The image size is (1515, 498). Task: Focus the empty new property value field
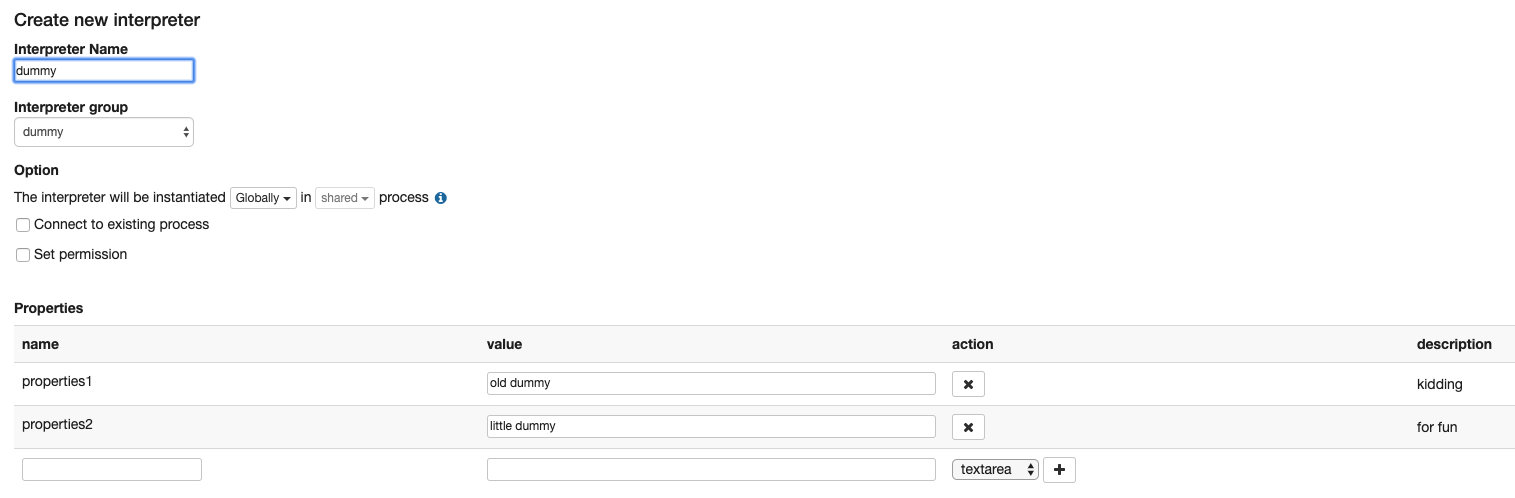tap(711, 470)
